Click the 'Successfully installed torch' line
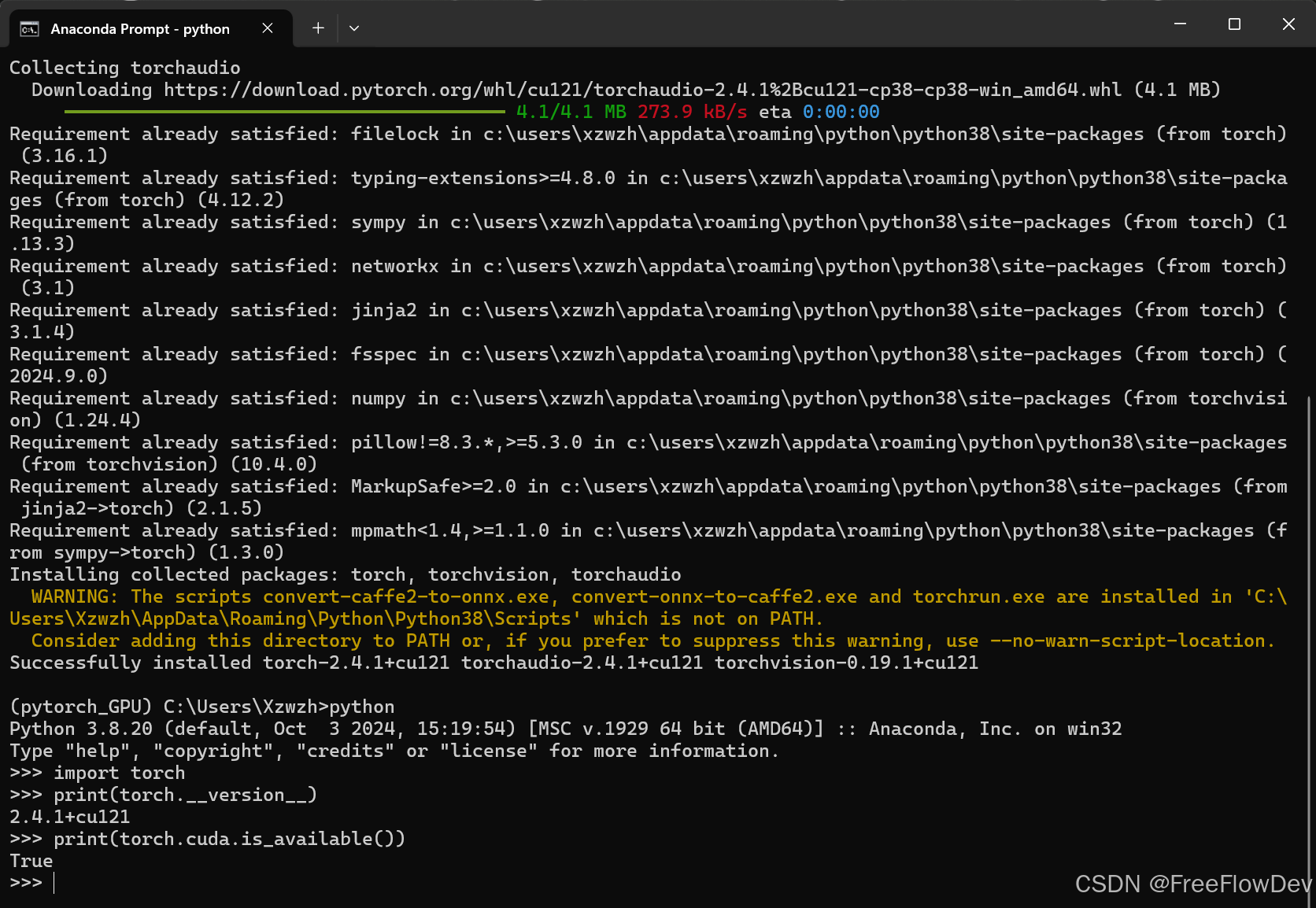 click(494, 663)
